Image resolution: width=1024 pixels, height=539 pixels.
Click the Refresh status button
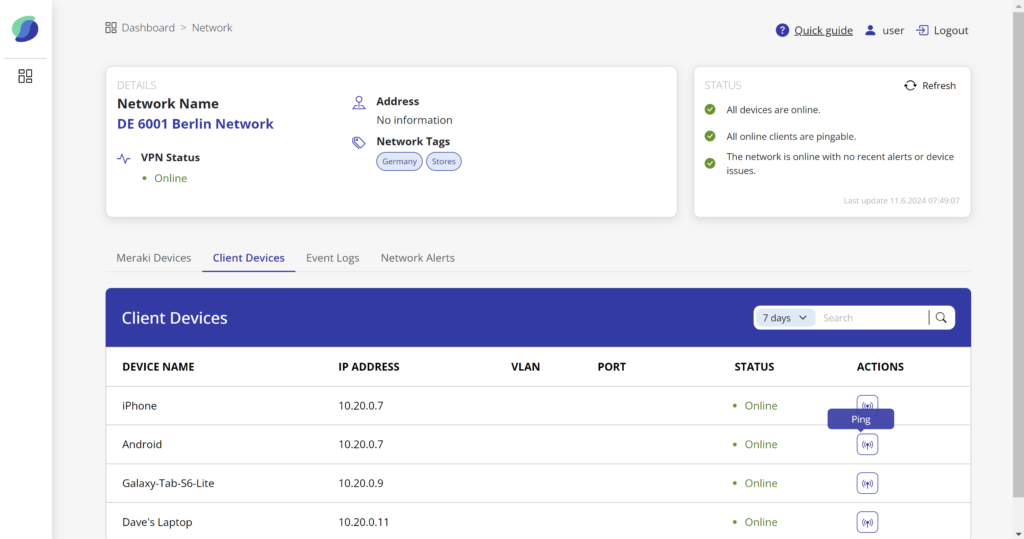pos(930,86)
